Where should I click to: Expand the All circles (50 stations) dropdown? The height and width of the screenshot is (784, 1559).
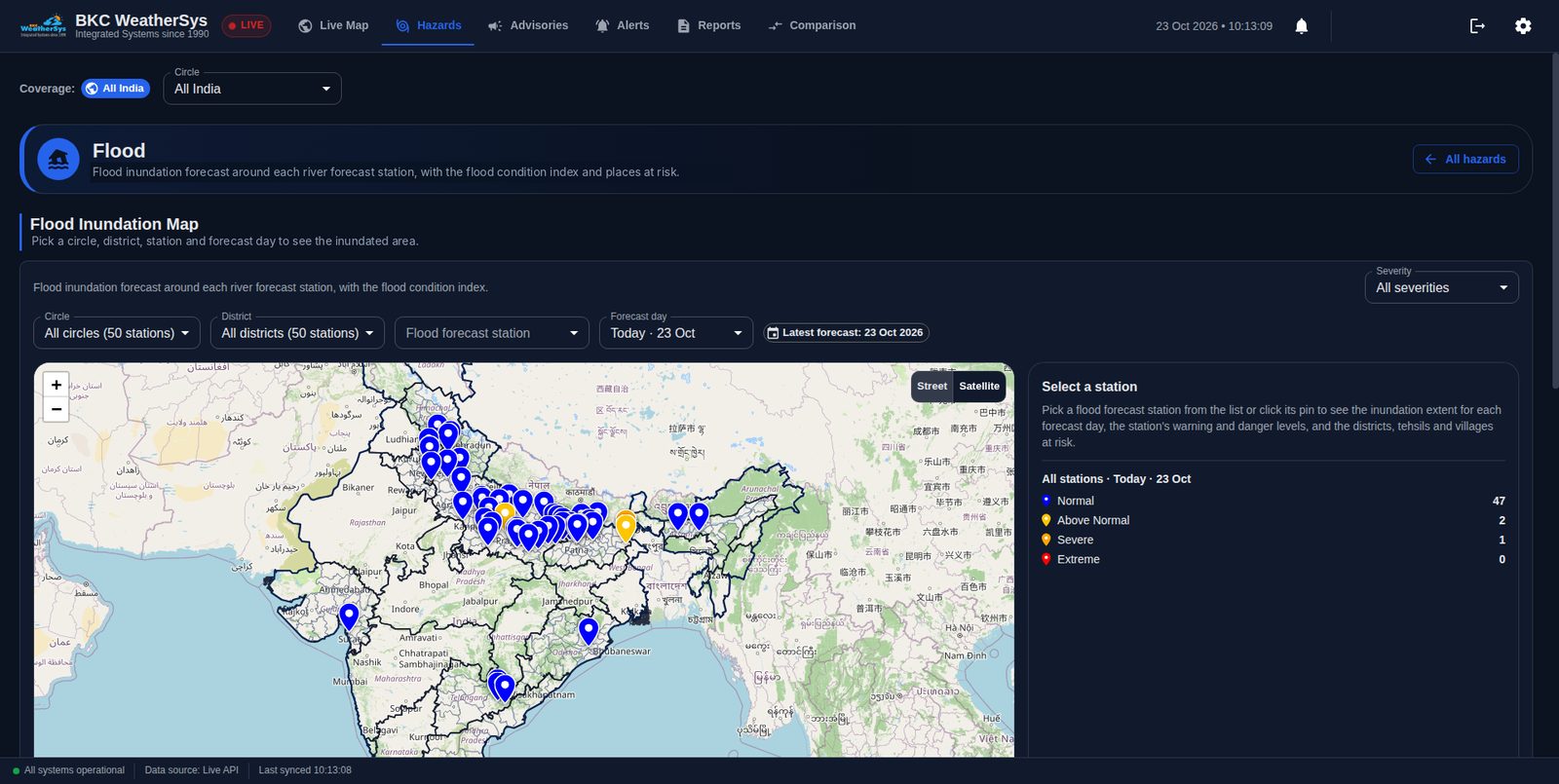point(117,333)
